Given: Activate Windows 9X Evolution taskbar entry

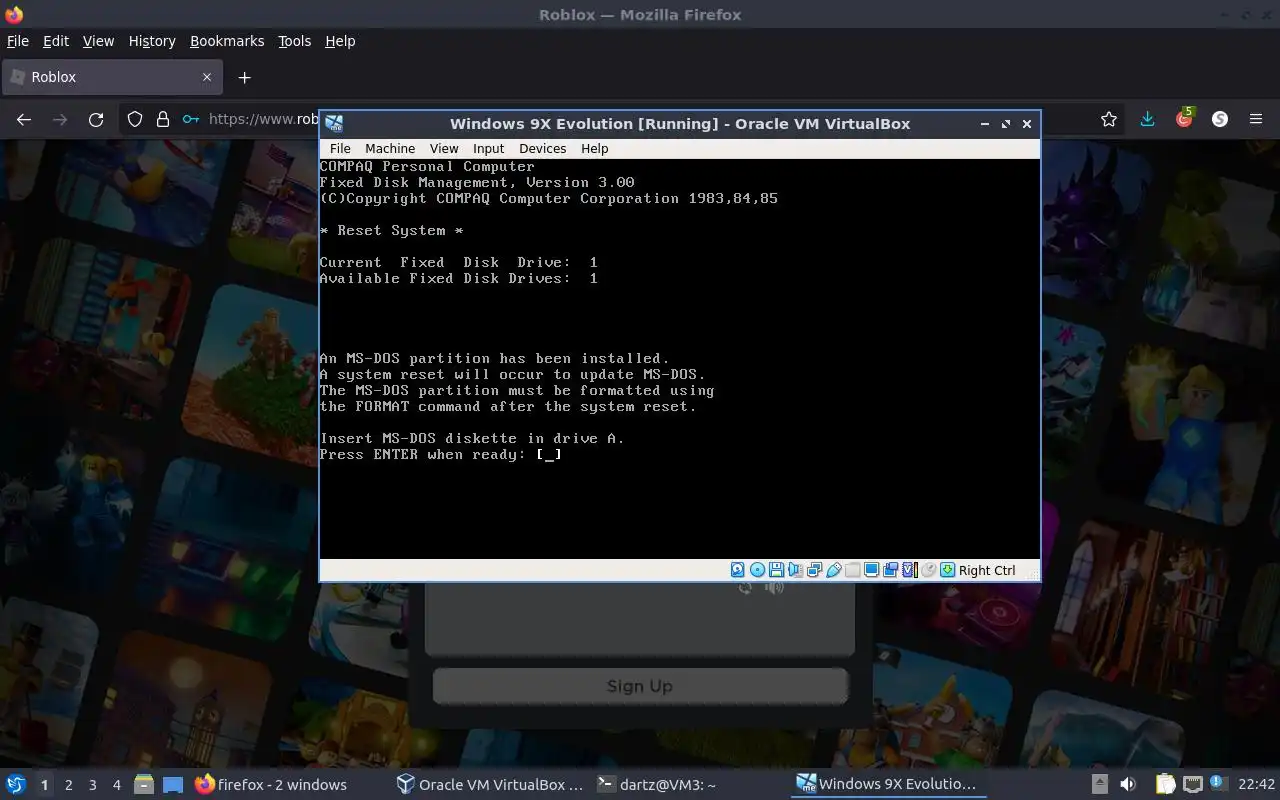Looking at the screenshot, I should [887, 785].
